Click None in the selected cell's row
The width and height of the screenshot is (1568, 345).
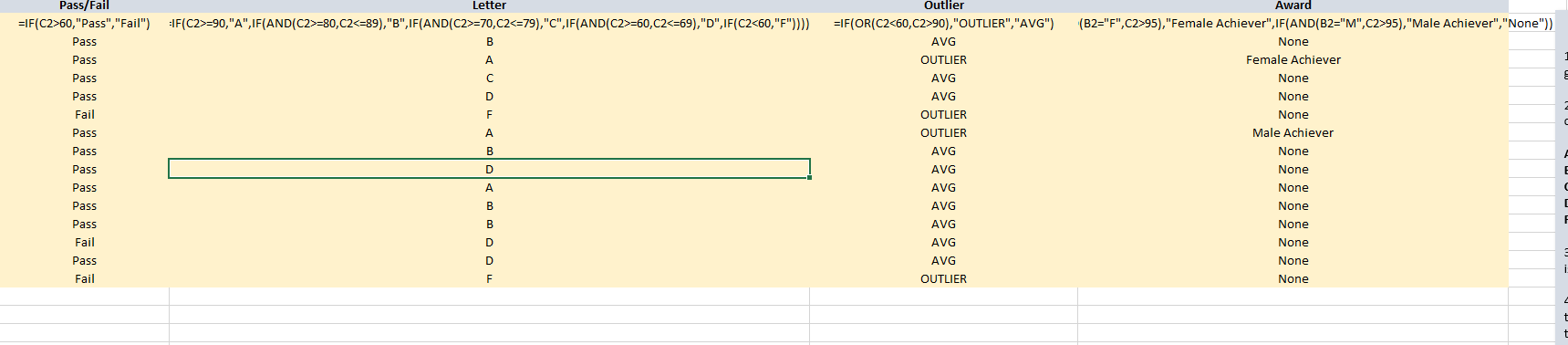1293,169
